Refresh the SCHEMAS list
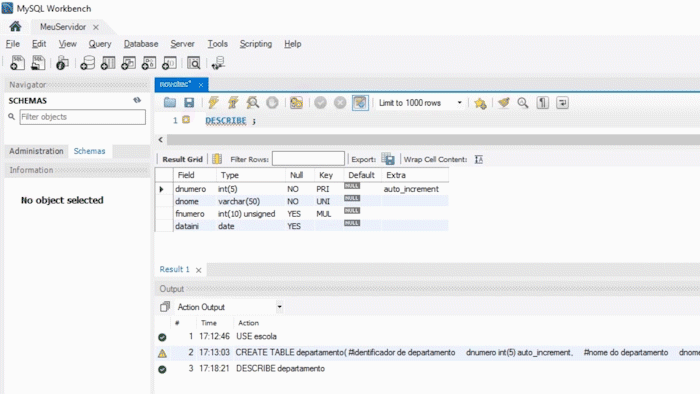 137,100
